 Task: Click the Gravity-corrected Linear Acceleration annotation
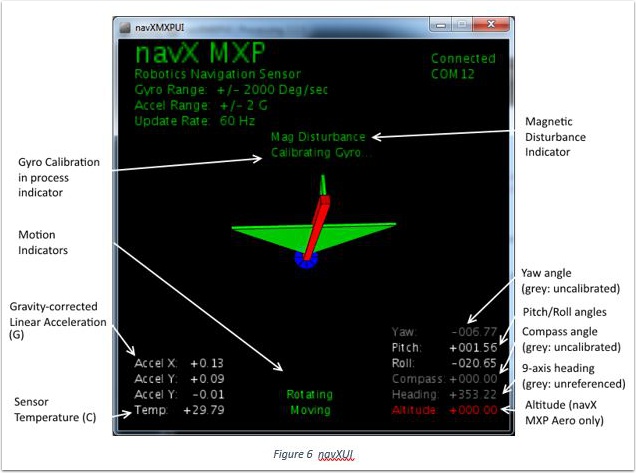(58, 320)
